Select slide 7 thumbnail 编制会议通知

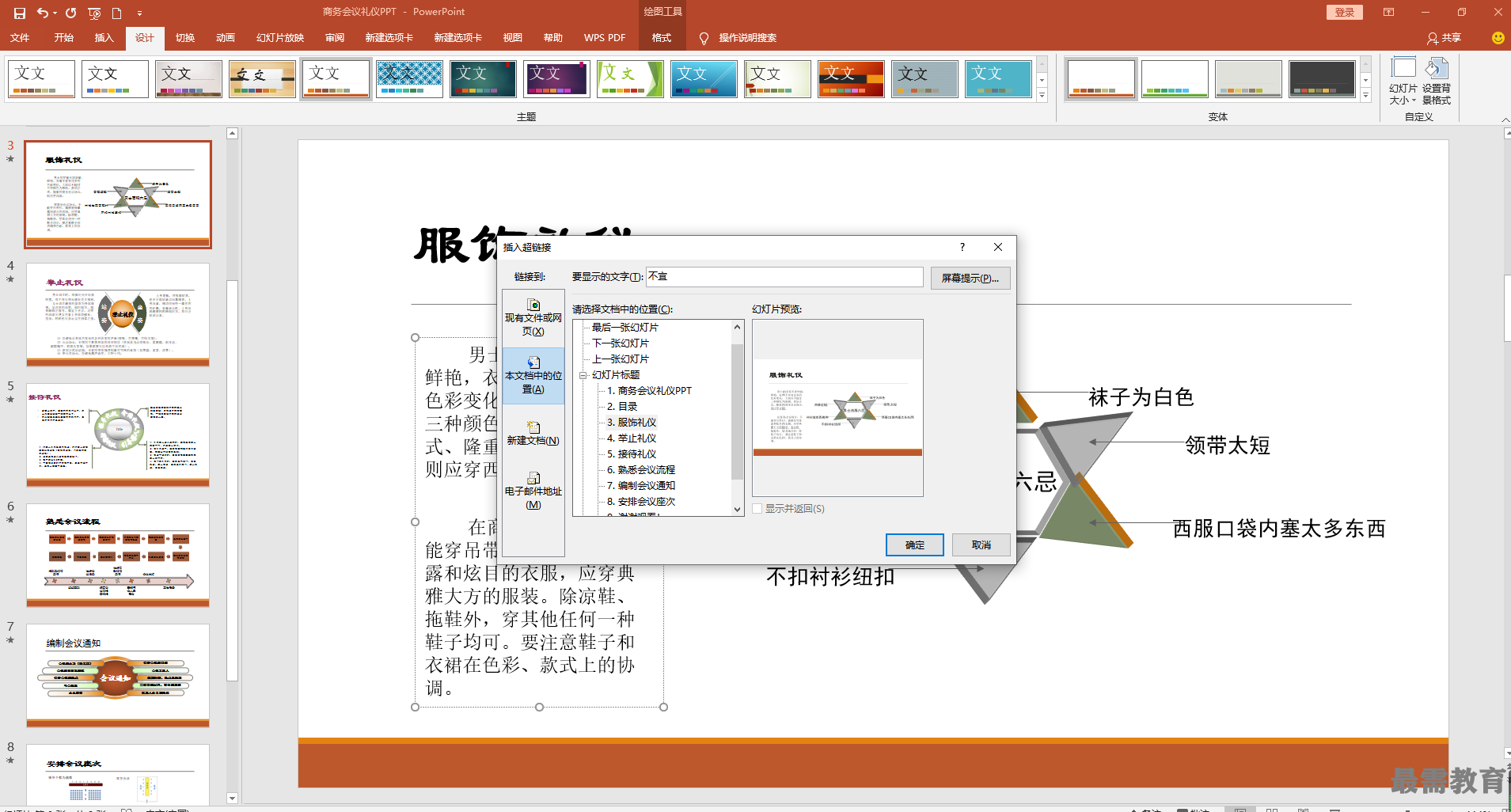pyautogui.click(x=118, y=675)
